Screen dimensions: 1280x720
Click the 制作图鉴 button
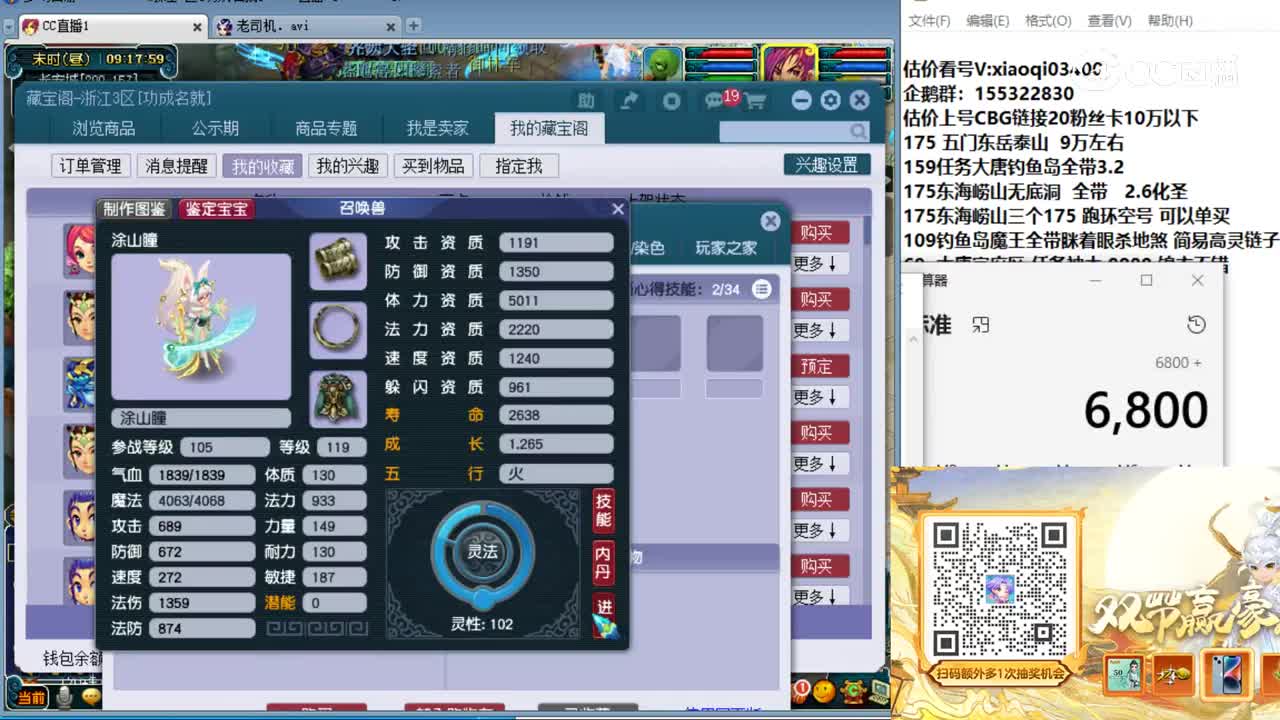134,209
